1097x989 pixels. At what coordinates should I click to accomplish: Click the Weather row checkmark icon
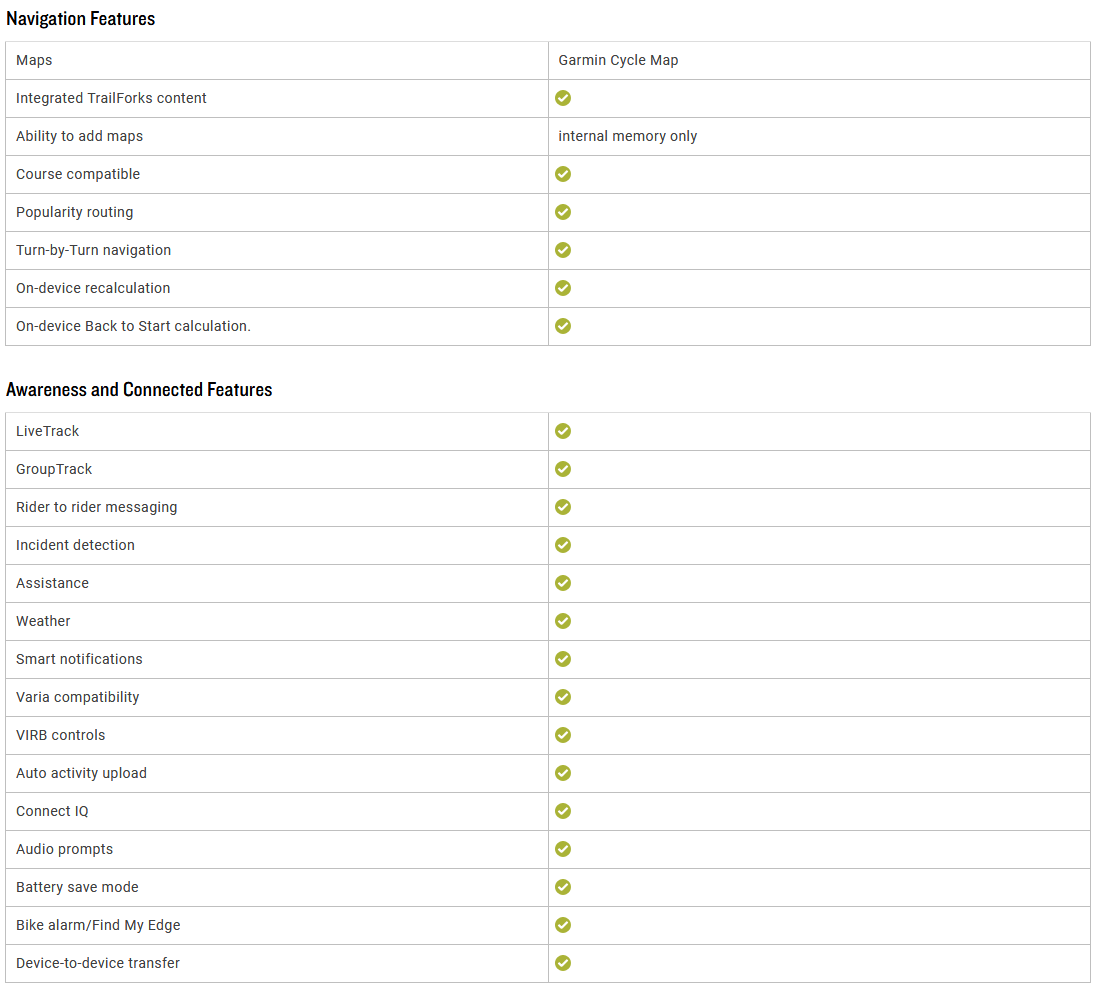pos(562,621)
